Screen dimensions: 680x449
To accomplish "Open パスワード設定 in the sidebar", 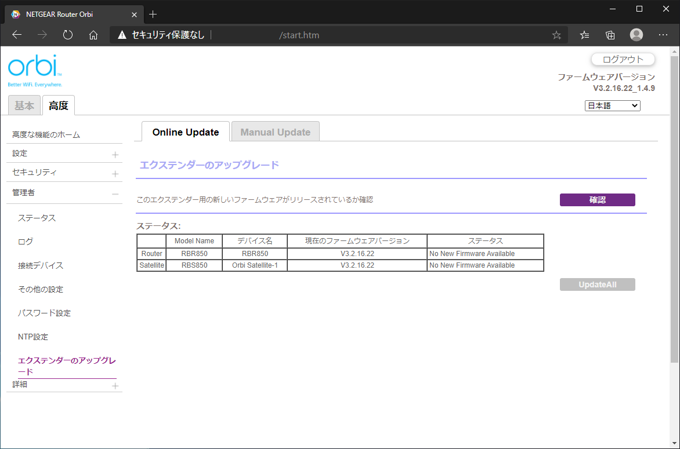I will click(44, 313).
